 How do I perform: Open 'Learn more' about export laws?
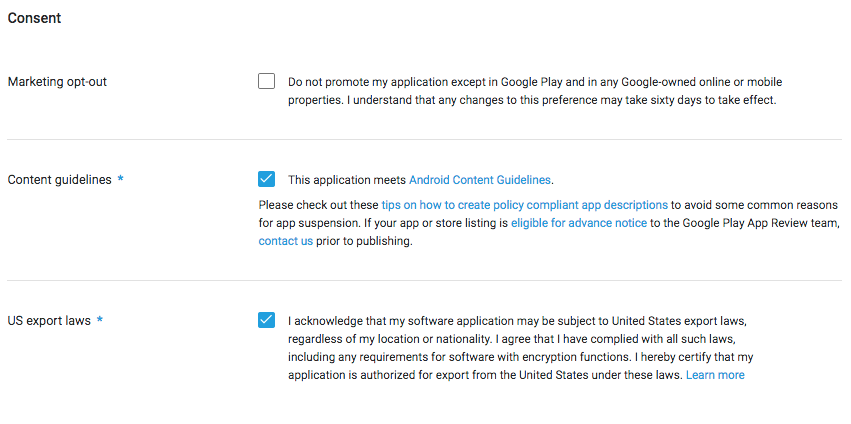point(715,375)
